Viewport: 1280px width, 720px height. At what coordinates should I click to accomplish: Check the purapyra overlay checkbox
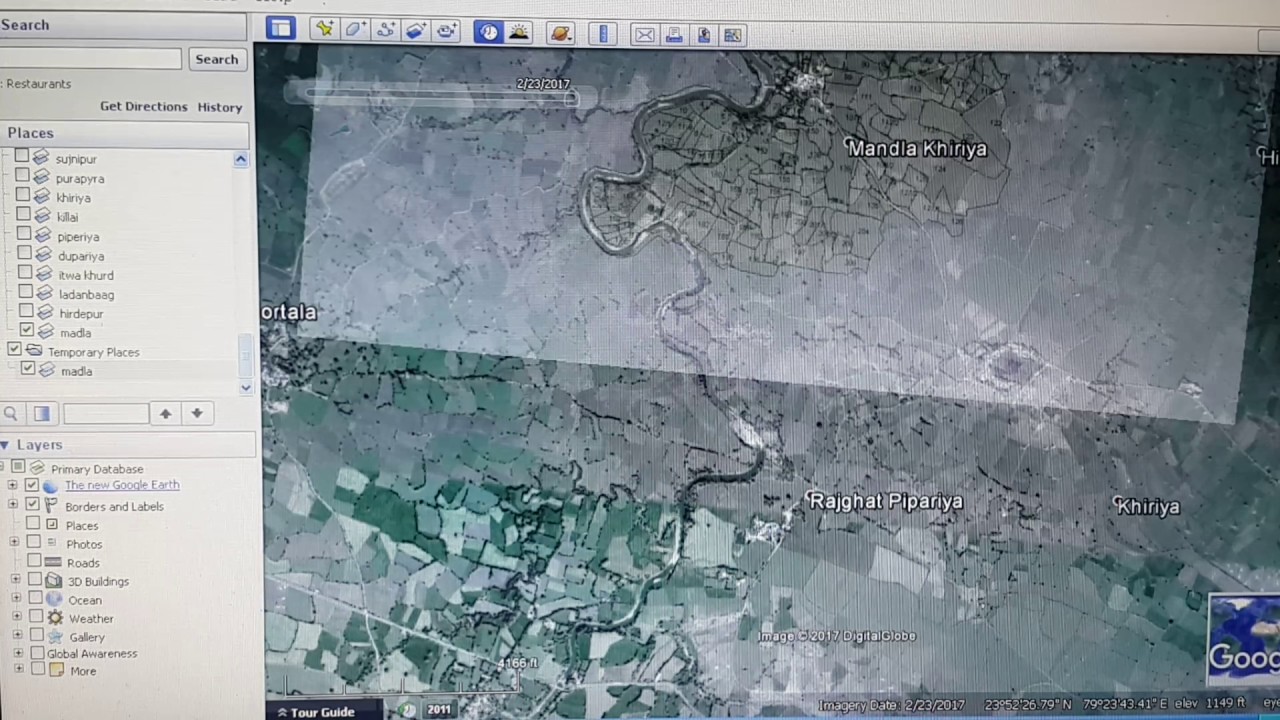pyautogui.click(x=22, y=176)
